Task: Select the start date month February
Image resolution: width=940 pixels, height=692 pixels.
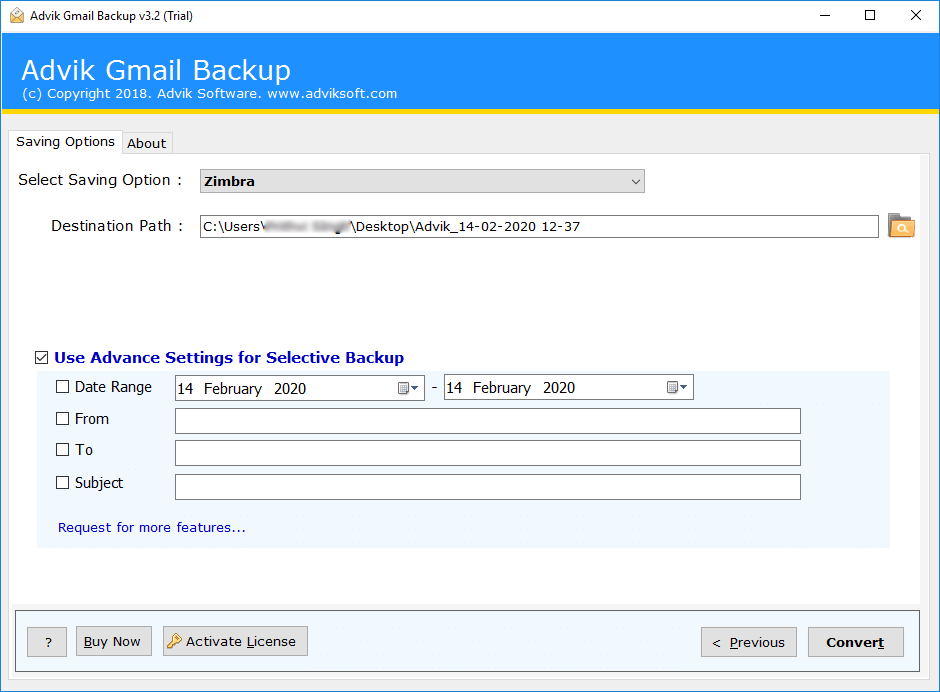Action: click(x=233, y=389)
